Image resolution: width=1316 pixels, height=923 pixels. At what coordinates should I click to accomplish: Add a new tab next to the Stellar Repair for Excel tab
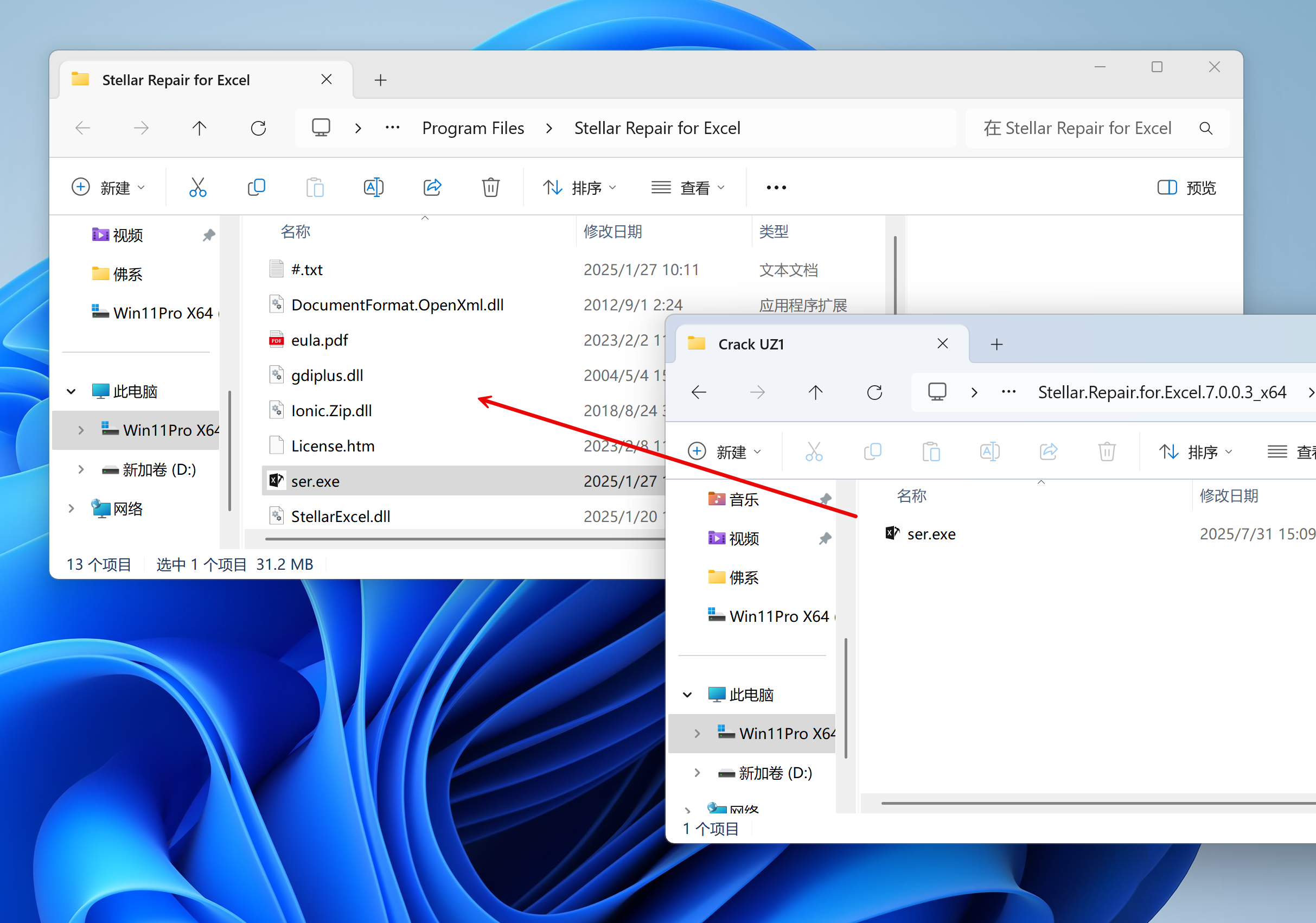tap(381, 80)
